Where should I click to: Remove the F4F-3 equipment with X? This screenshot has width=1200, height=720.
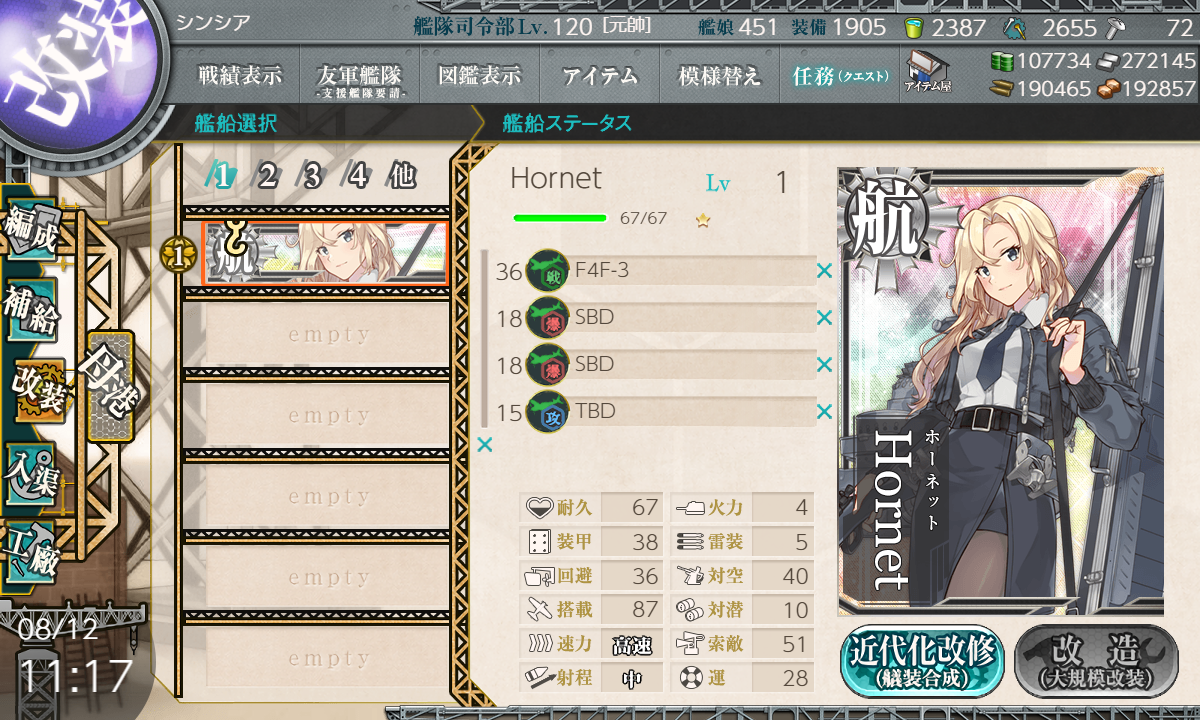click(824, 270)
